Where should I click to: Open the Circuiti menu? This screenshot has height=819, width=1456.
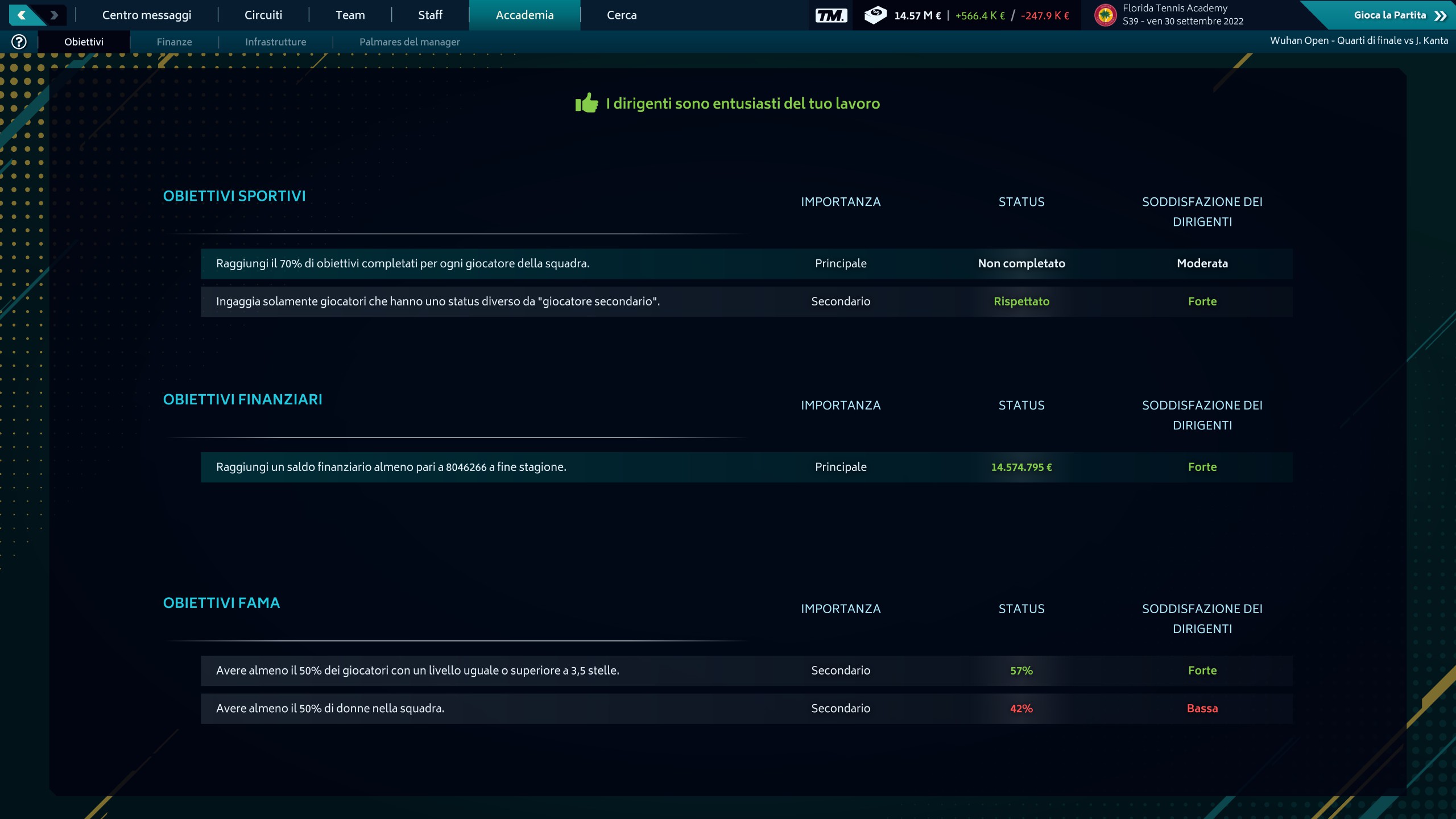point(263,15)
